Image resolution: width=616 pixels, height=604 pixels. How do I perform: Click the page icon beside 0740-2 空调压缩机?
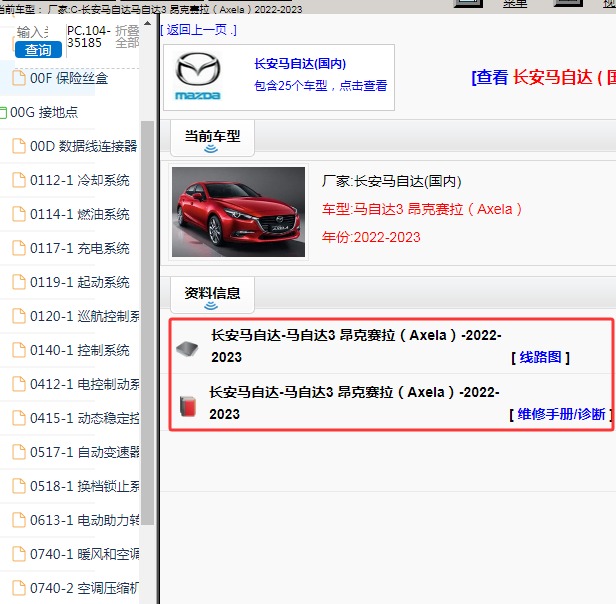tap(19, 588)
